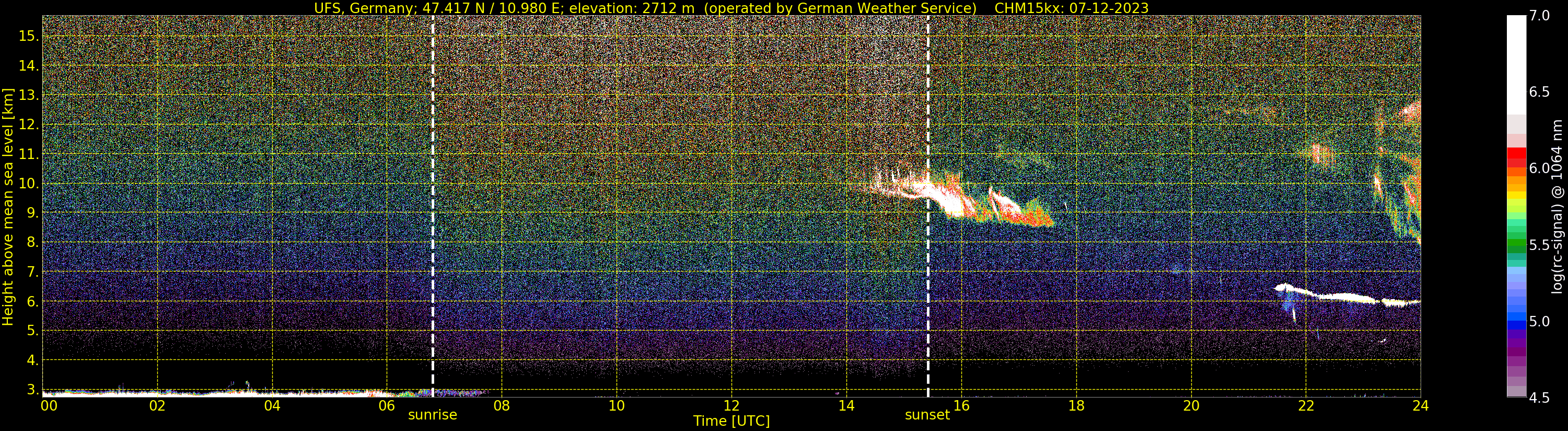Click height axis tick label '14.'
Viewport: 1568px width, 431px height.
[x=29, y=66]
